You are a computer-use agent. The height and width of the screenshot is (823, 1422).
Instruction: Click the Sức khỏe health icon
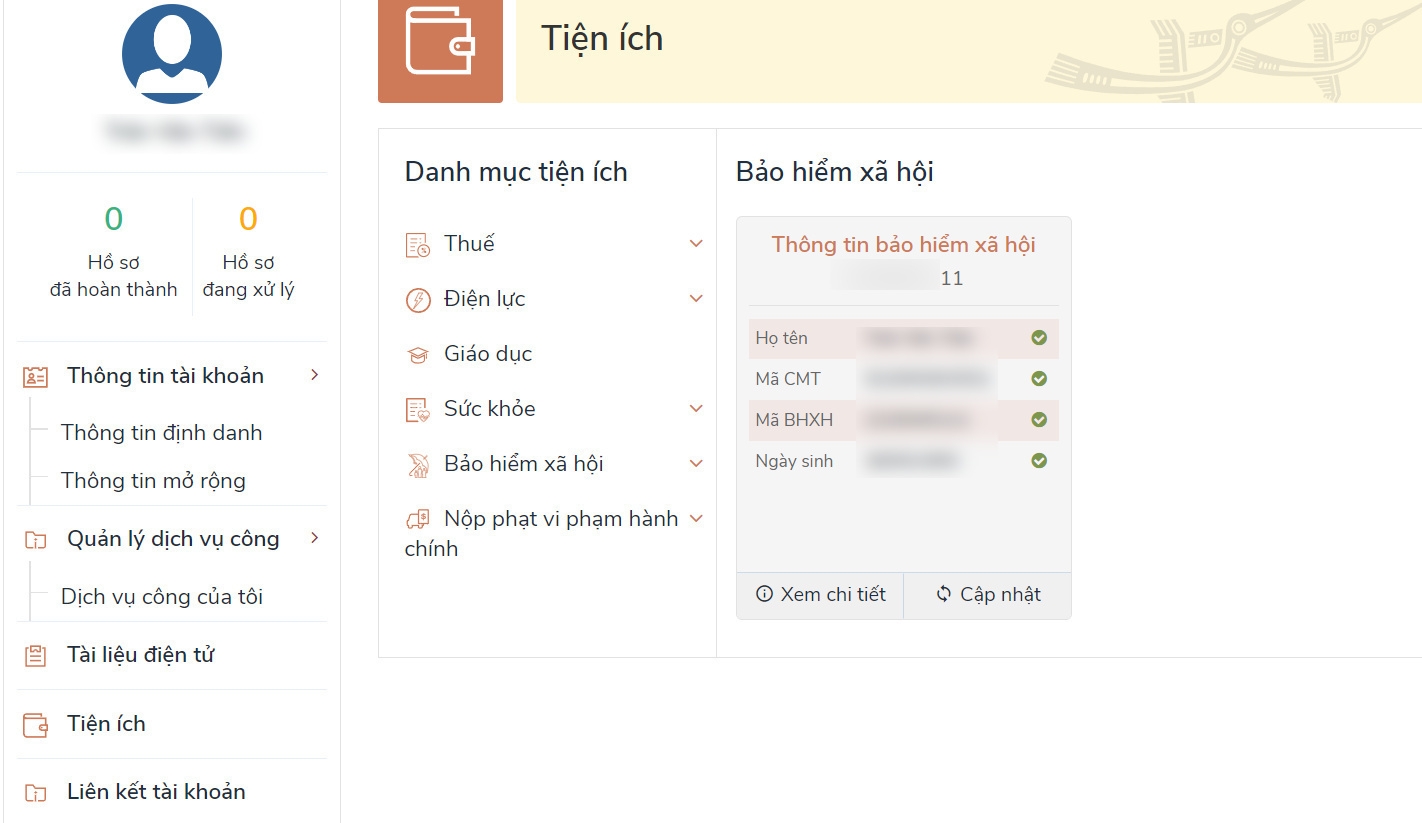[417, 409]
